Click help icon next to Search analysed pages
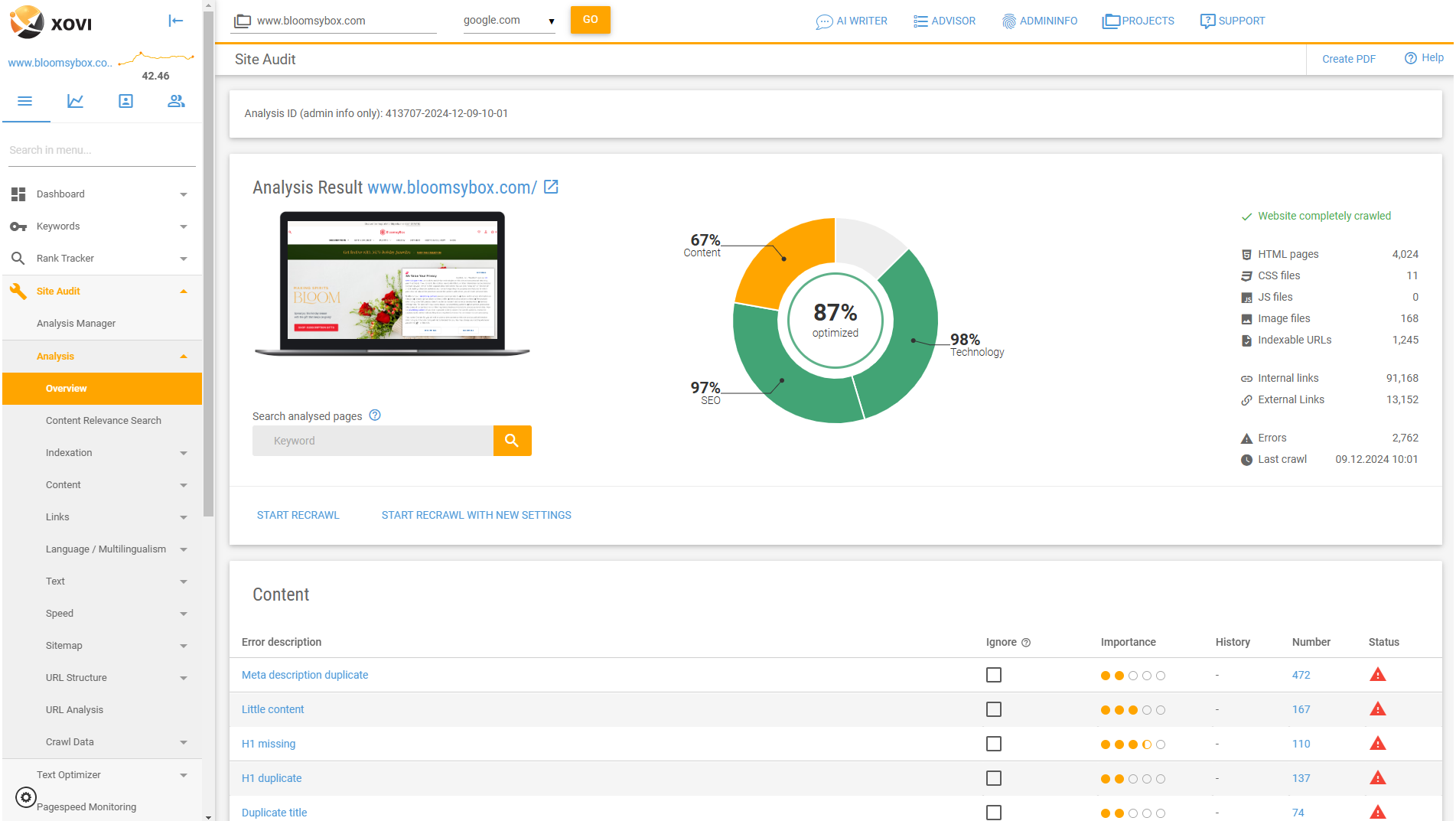Image resolution: width=1456 pixels, height=821 pixels. pyautogui.click(x=375, y=415)
